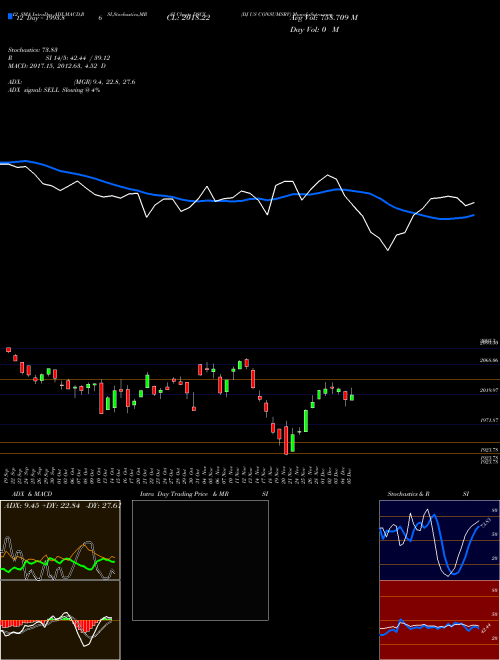Click the 'SI 14/3: 42.44 / 39.12' reading
This screenshot has width=500, height=660.
coord(79,58)
